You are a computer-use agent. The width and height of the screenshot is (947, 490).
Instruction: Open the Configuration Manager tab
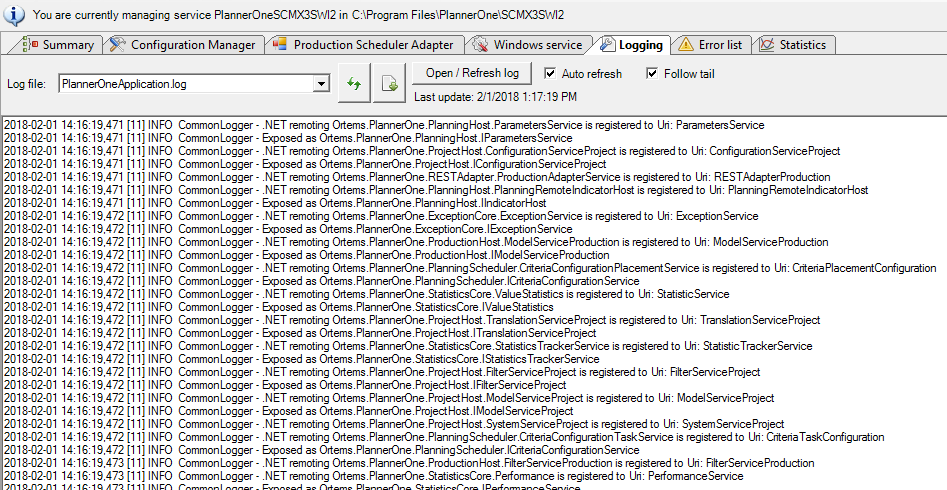coord(184,45)
